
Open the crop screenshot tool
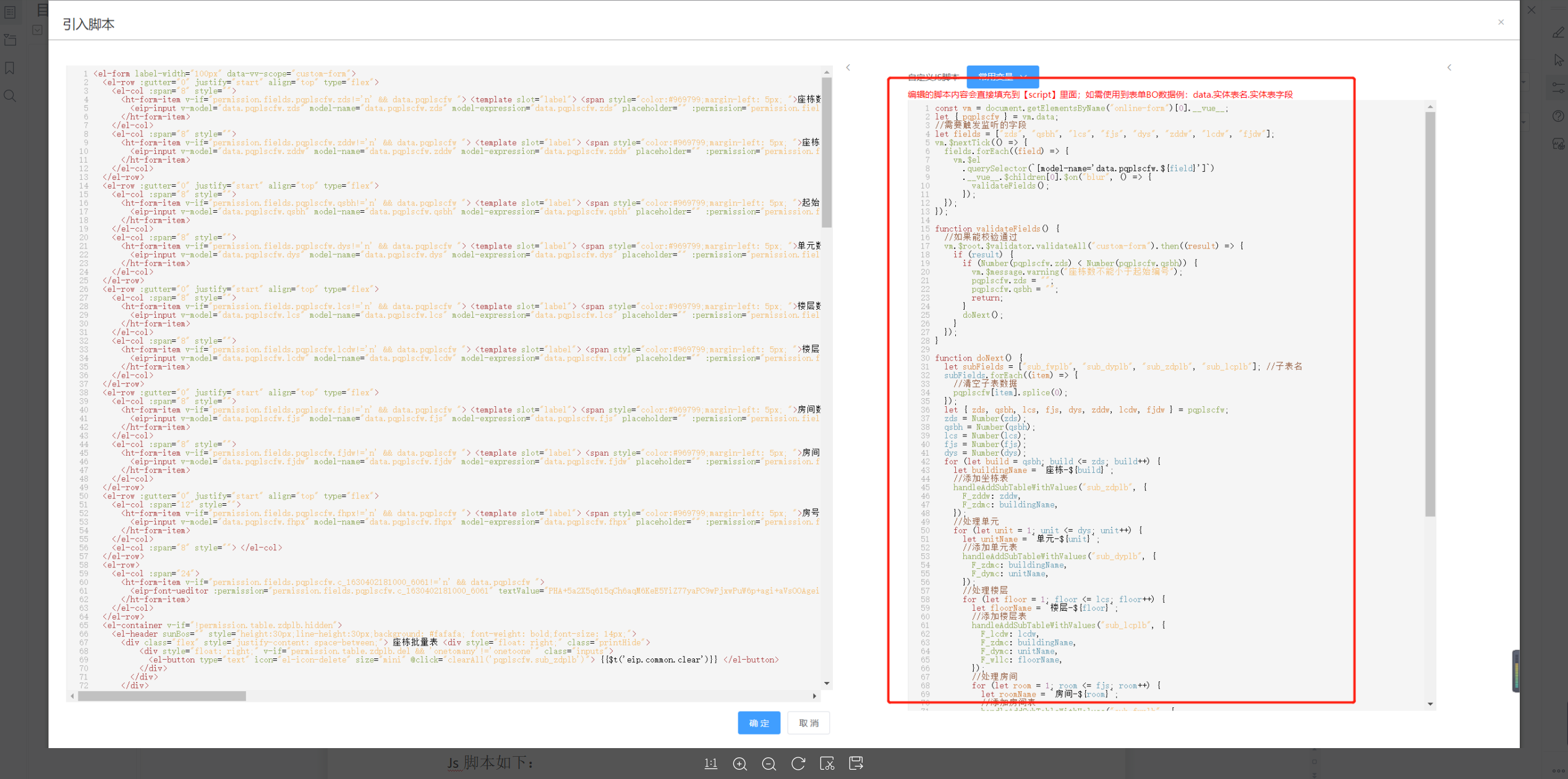tap(827, 764)
